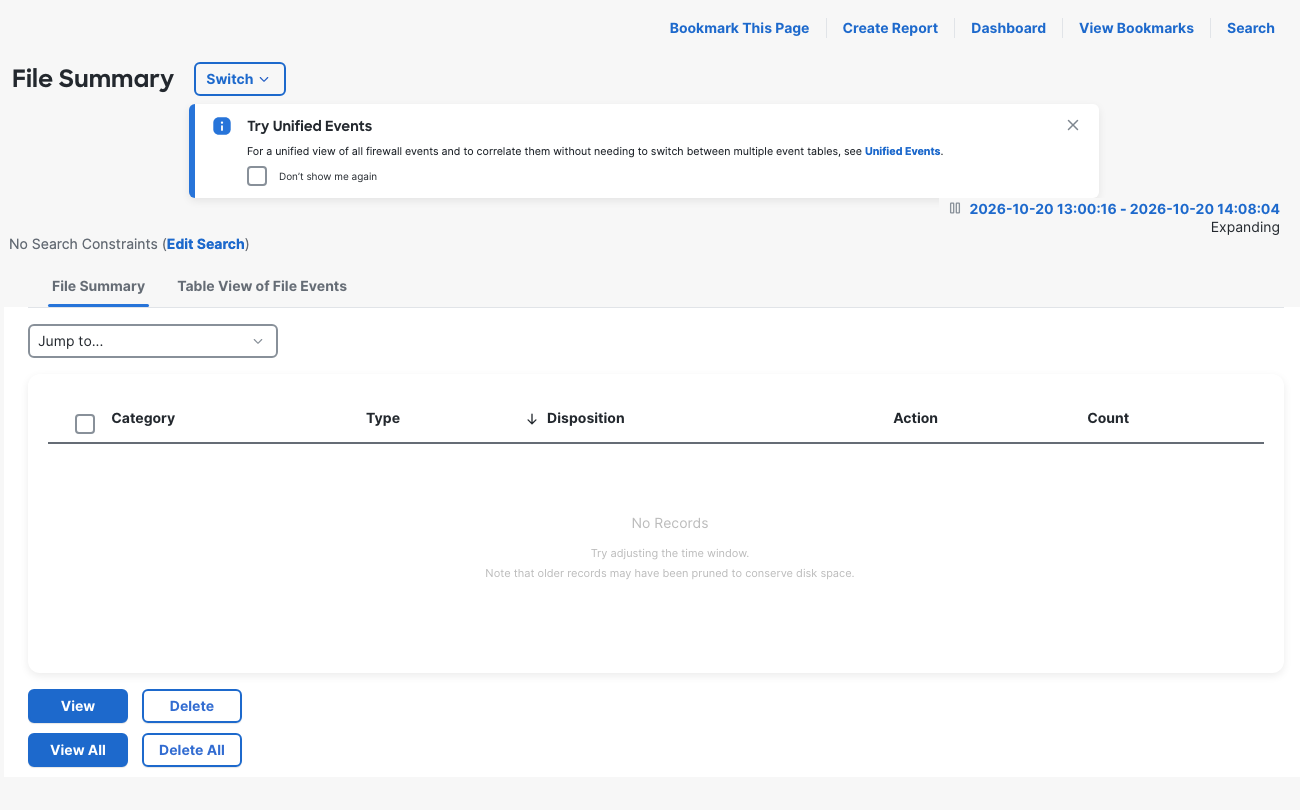
Task: Open the time window date range
Action: tap(1125, 209)
